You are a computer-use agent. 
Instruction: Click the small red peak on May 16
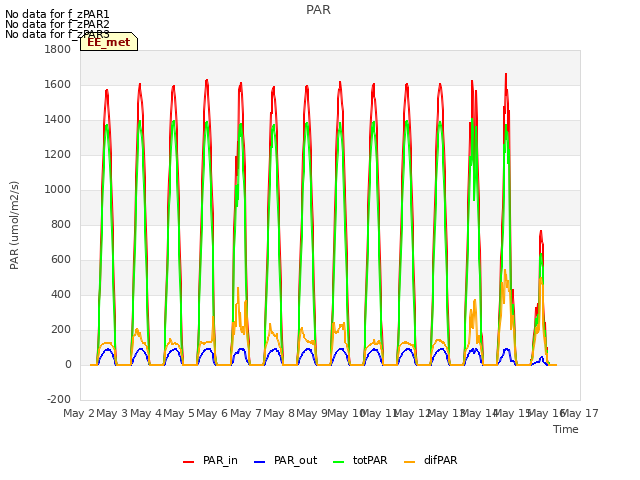[541, 233]
